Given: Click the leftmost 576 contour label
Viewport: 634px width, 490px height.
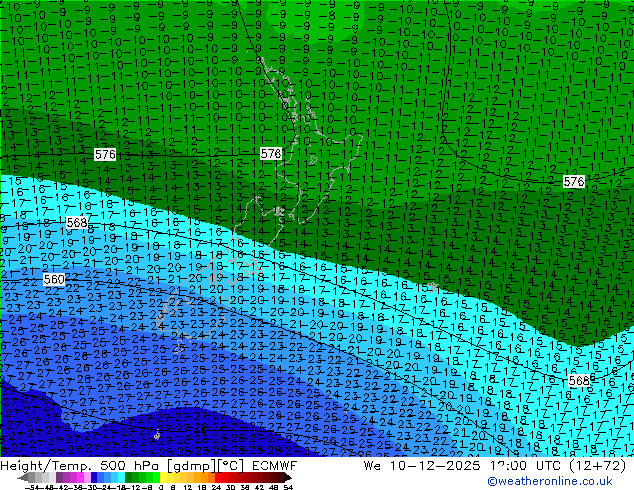Looking at the screenshot, I should (105, 155).
